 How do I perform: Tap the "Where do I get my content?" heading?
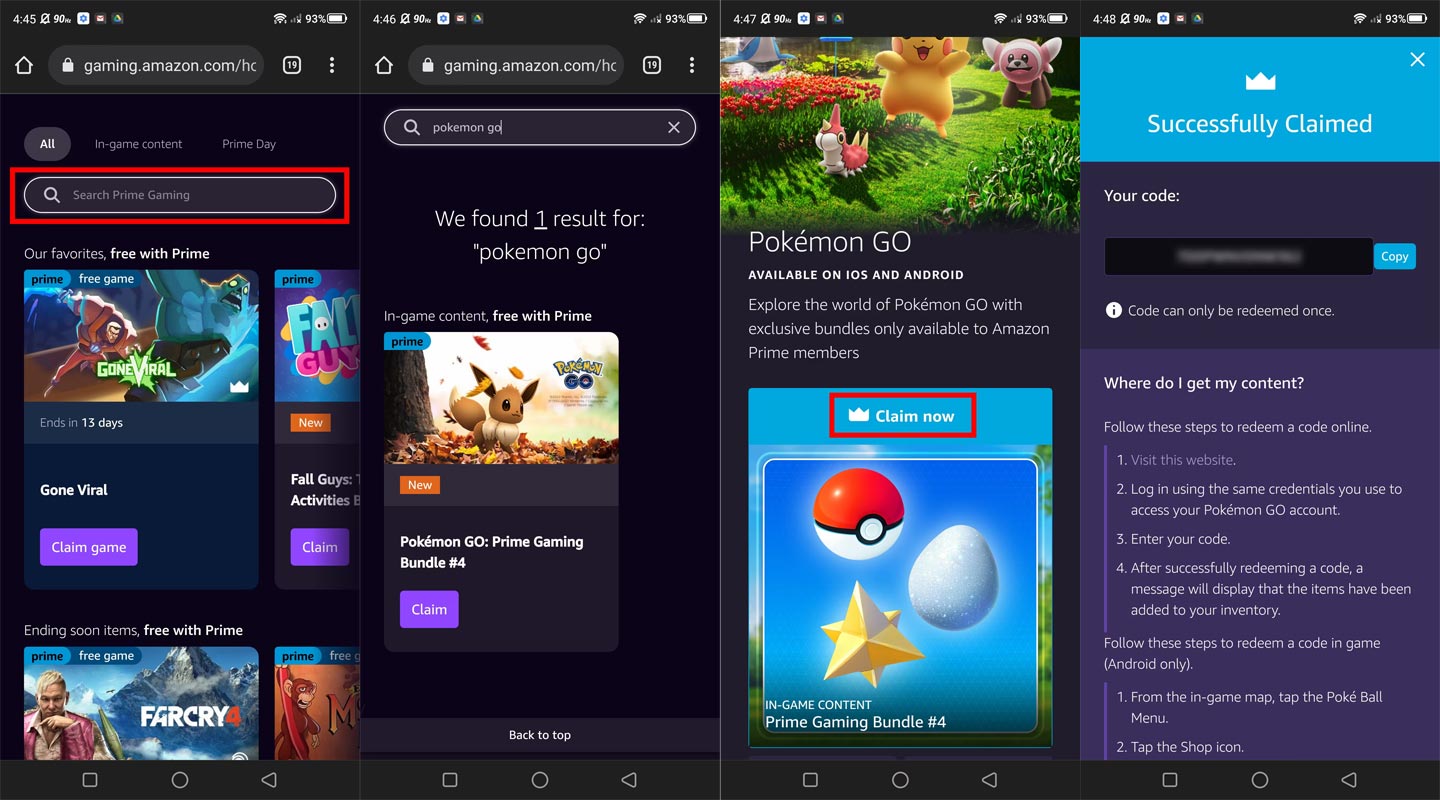click(1204, 383)
